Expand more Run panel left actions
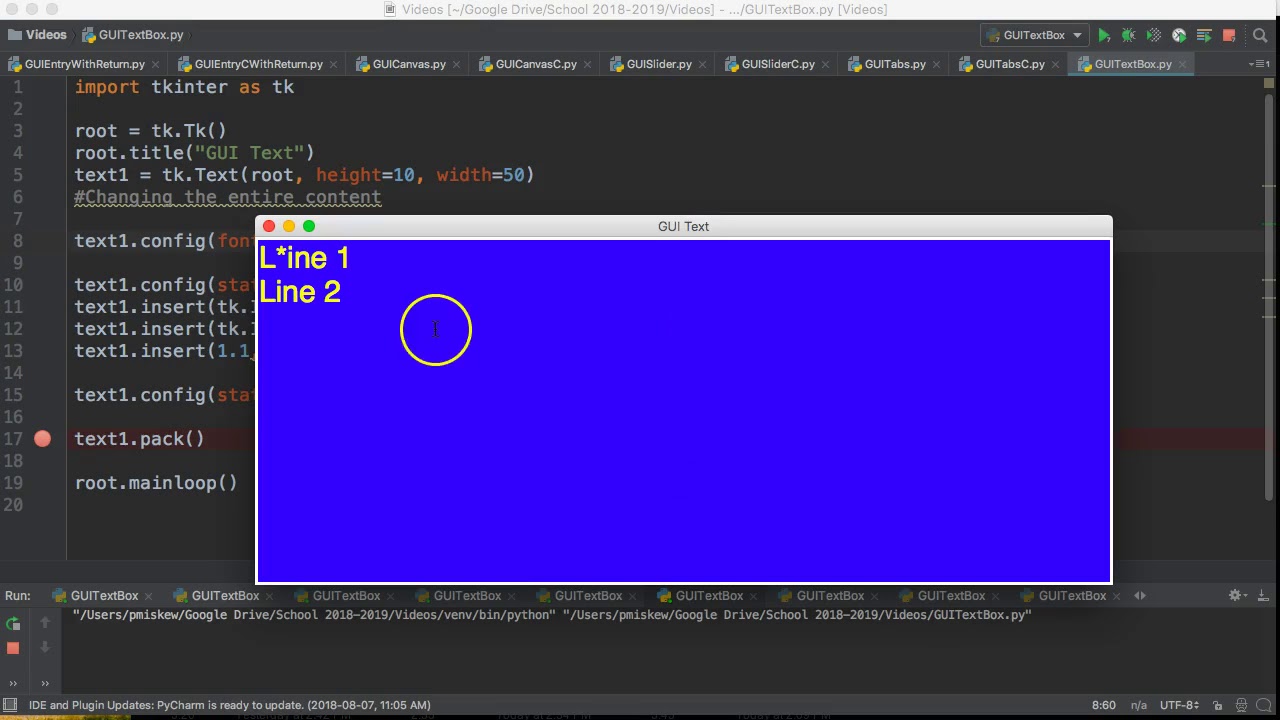Screen dimensions: 1280x720 pos(13,684)
